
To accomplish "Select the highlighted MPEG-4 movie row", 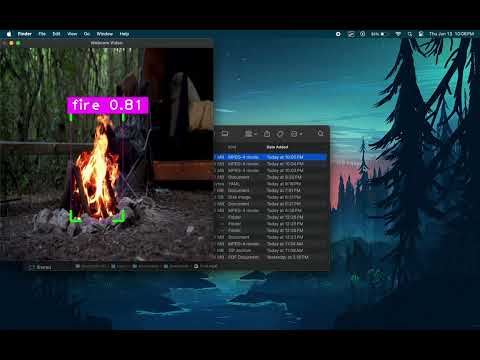I will click(x=270, y=157).
